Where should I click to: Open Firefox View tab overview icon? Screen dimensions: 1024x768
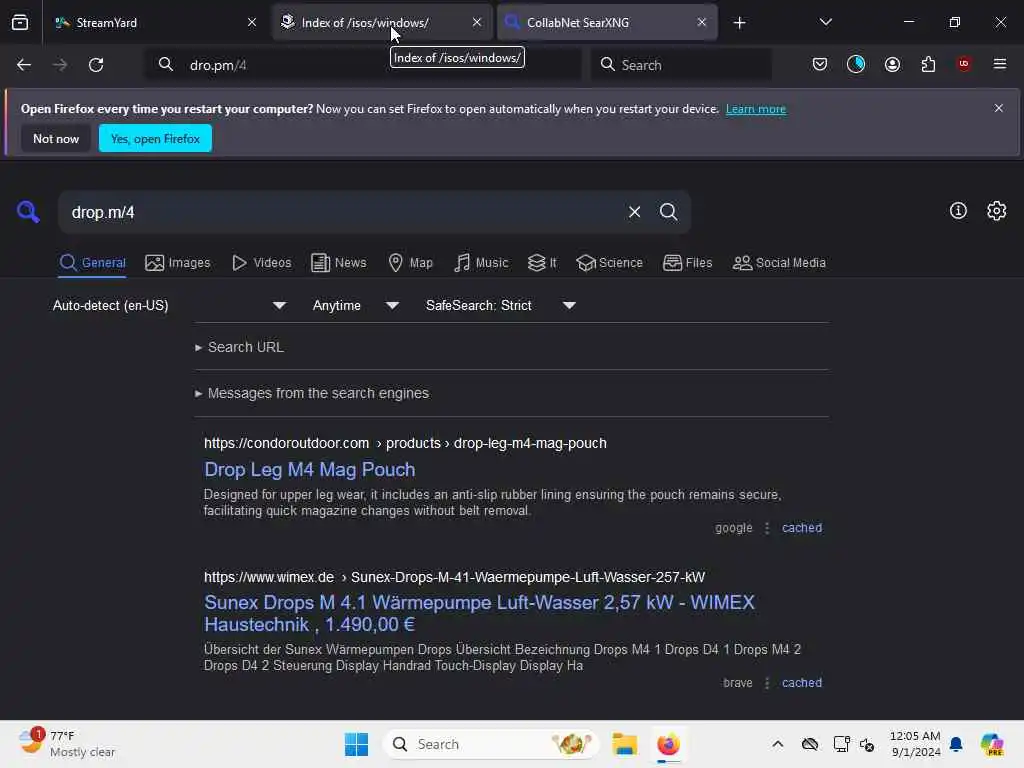click(20, 22)
